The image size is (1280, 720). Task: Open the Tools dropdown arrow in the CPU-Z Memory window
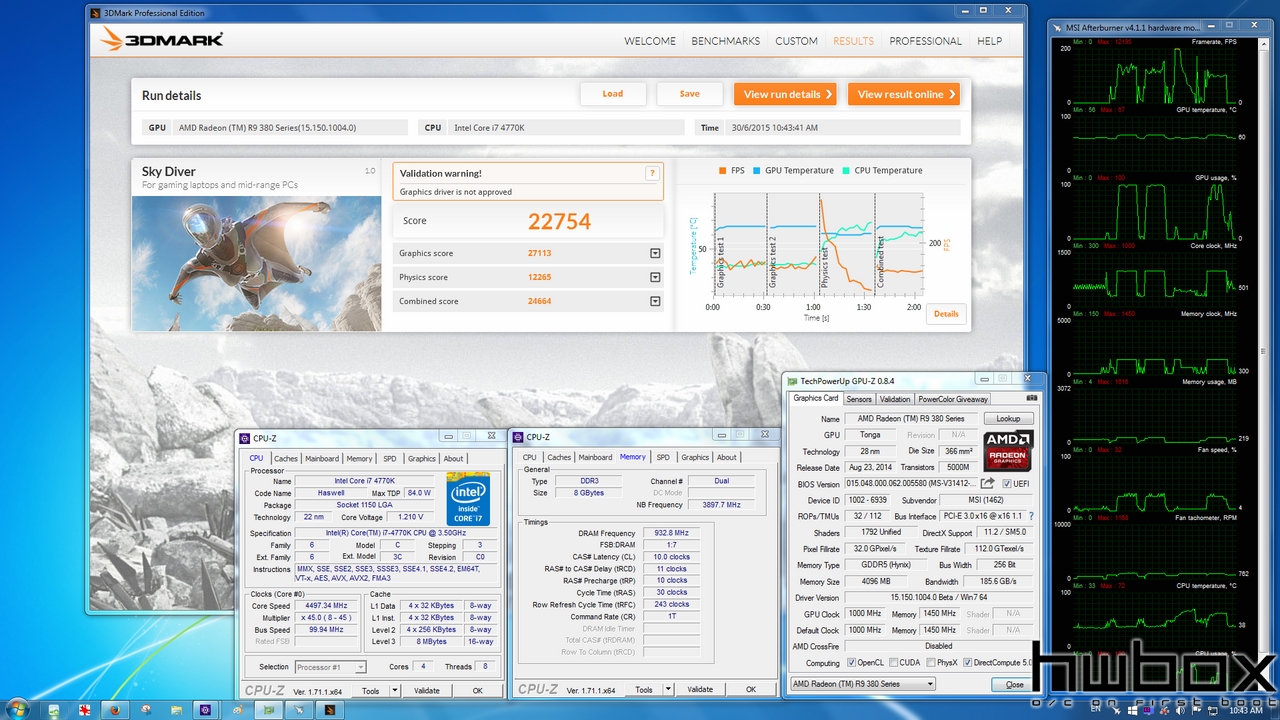[667, 689]
